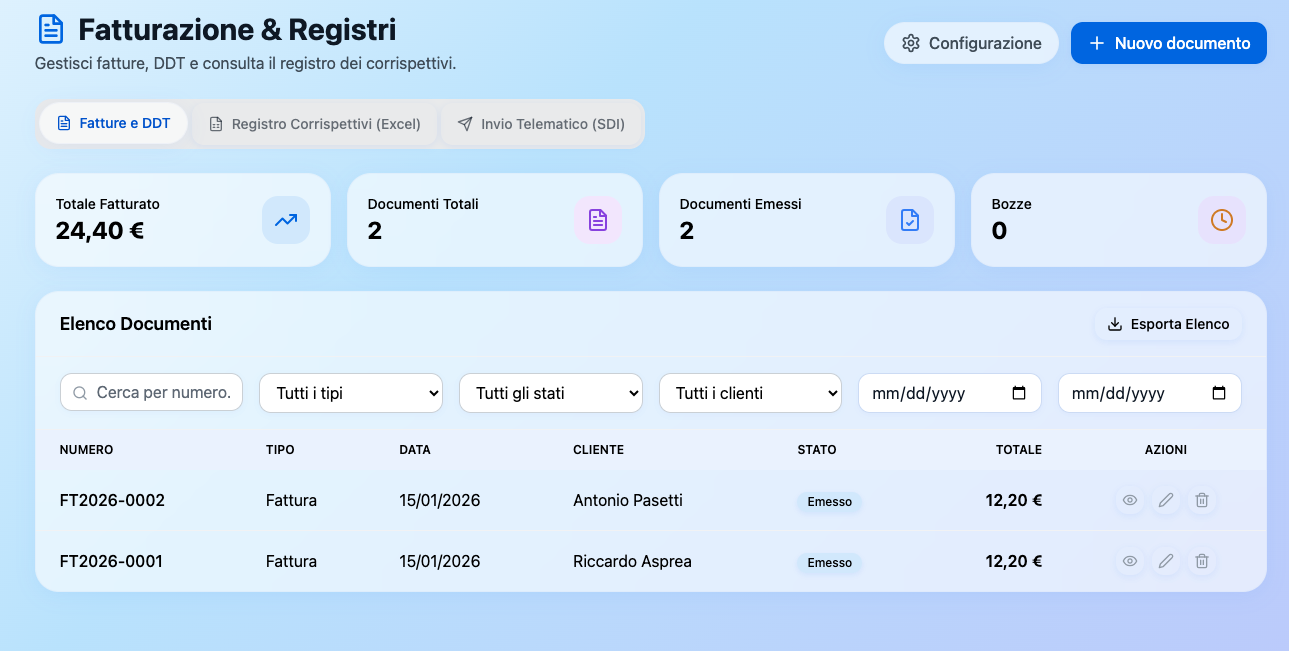Click the clock icon in the Bozze card
The height and width of the screenshot is (651, 1289).
[1222, 220]
